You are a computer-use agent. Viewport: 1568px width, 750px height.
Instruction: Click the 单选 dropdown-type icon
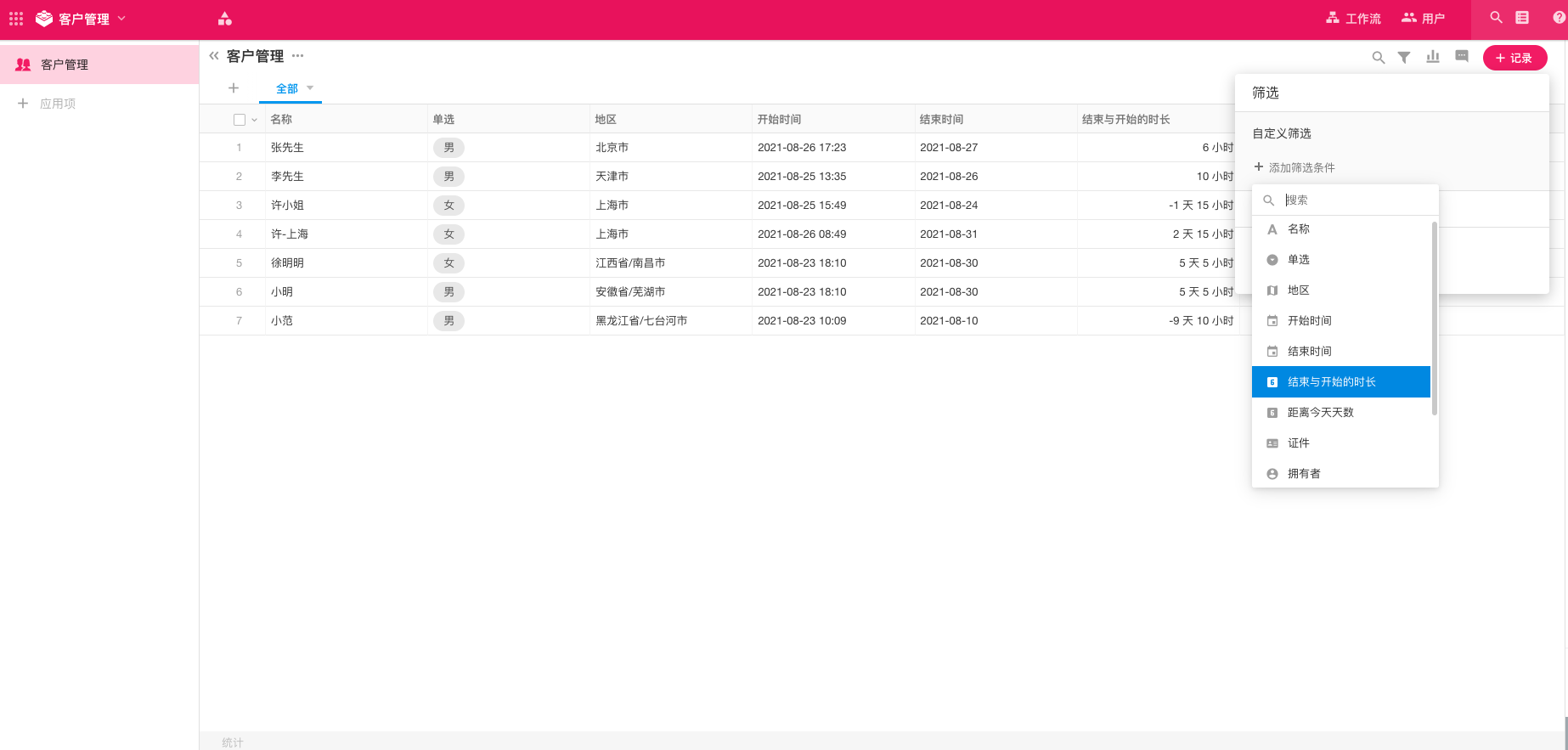(x=1272, y=260)
